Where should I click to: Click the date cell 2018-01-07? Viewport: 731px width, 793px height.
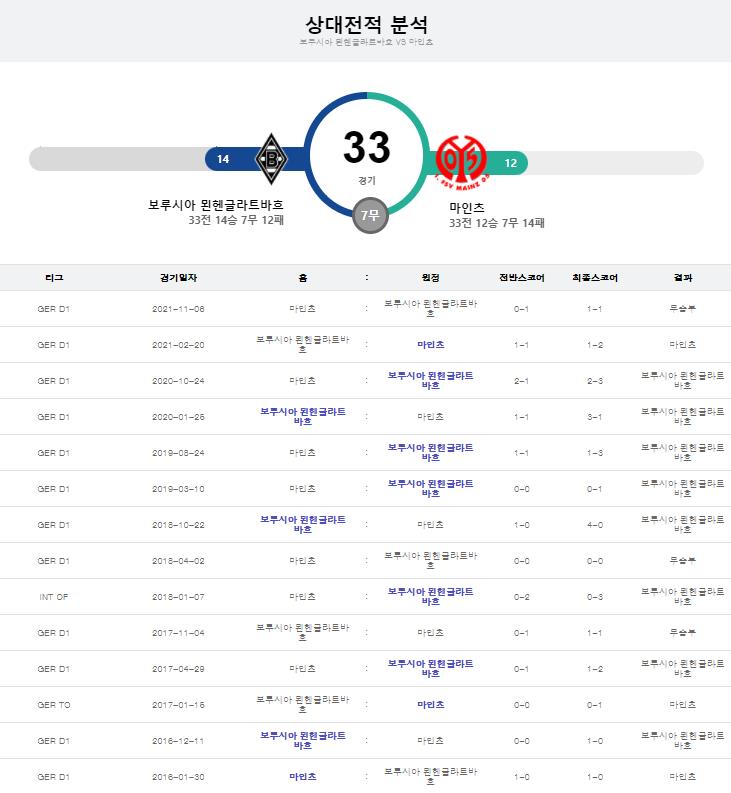tap(178, 597)
